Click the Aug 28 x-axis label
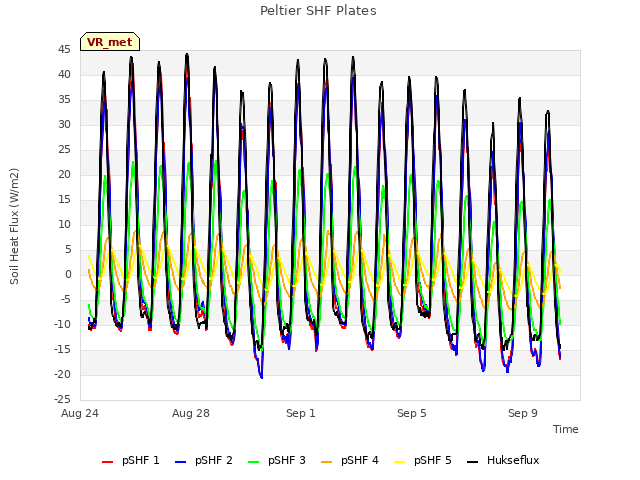The image size is (640, 480). tap(191, 413)
